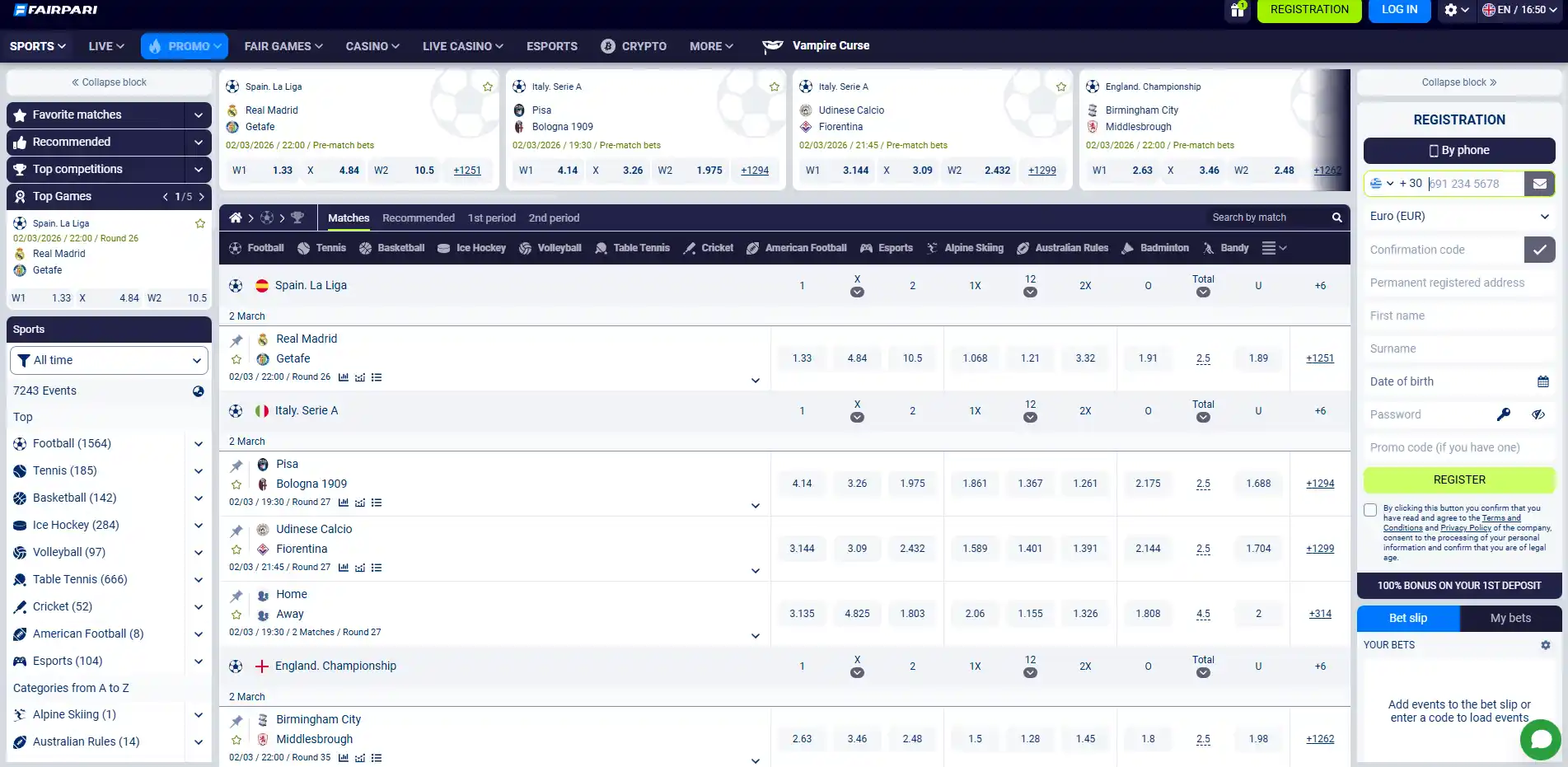Click the LOG IN button
1568x767 pixels.
point(1399,10)
